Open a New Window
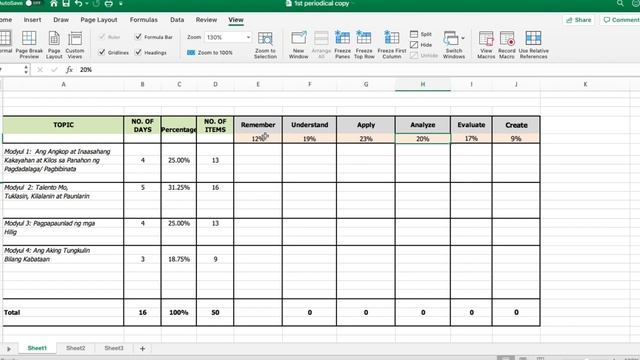The image size is (640, 360). click(x=298, y=44)
